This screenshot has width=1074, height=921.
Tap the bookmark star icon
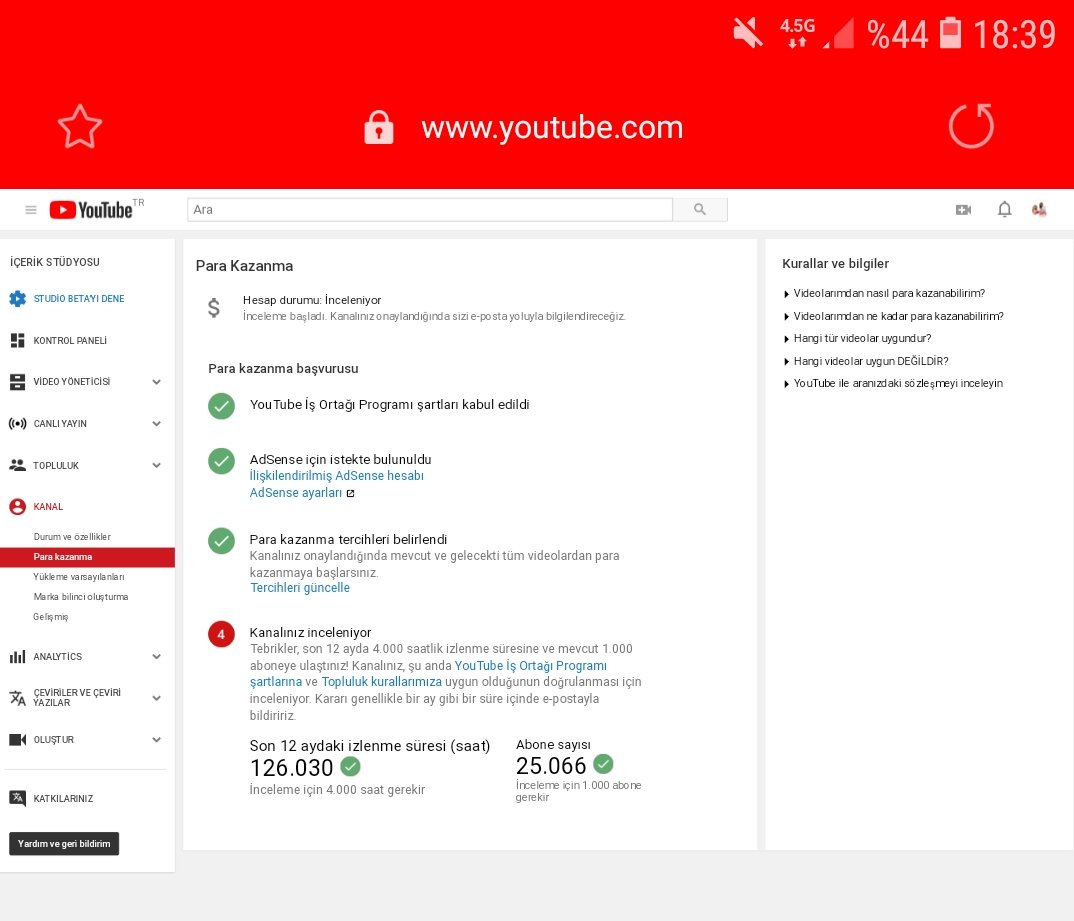(79, 127)
